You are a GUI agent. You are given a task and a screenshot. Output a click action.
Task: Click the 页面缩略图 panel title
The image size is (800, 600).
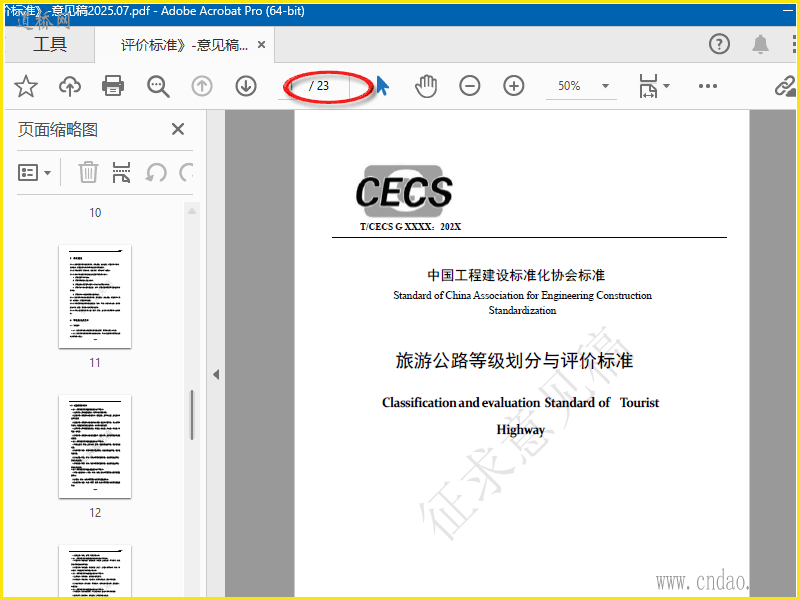tap(58, 130)
